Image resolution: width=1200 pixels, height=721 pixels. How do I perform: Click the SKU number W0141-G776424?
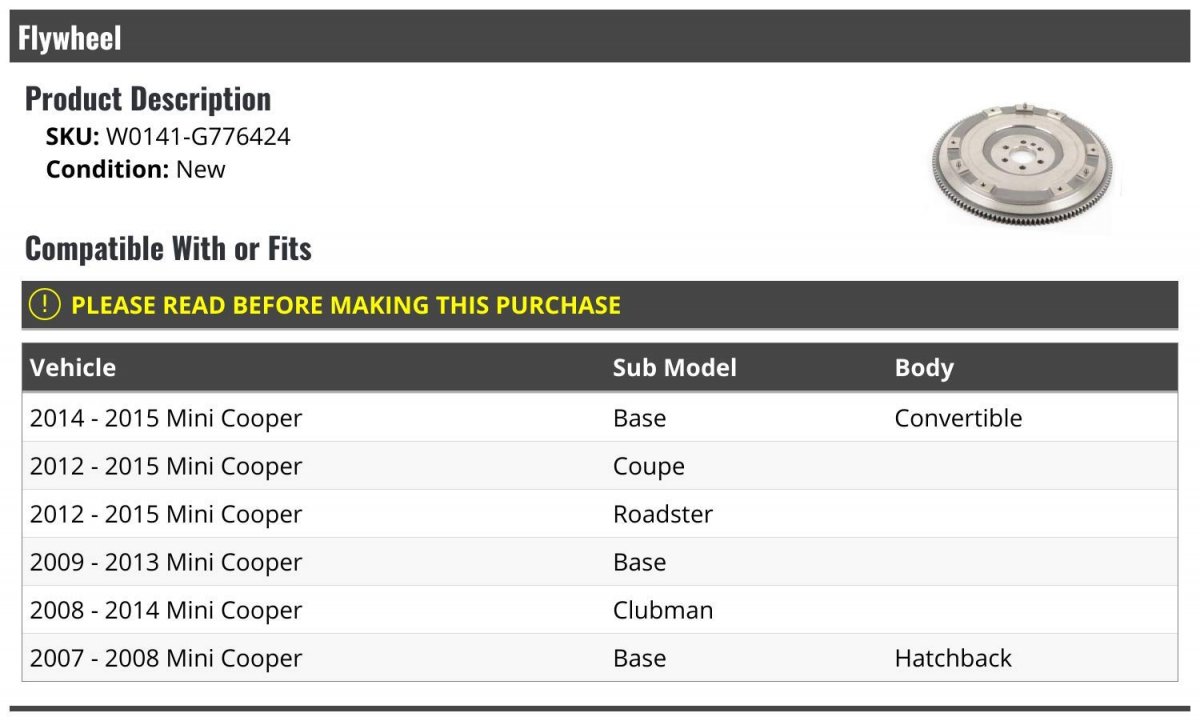pyautogui.click(x=198, y=137)
